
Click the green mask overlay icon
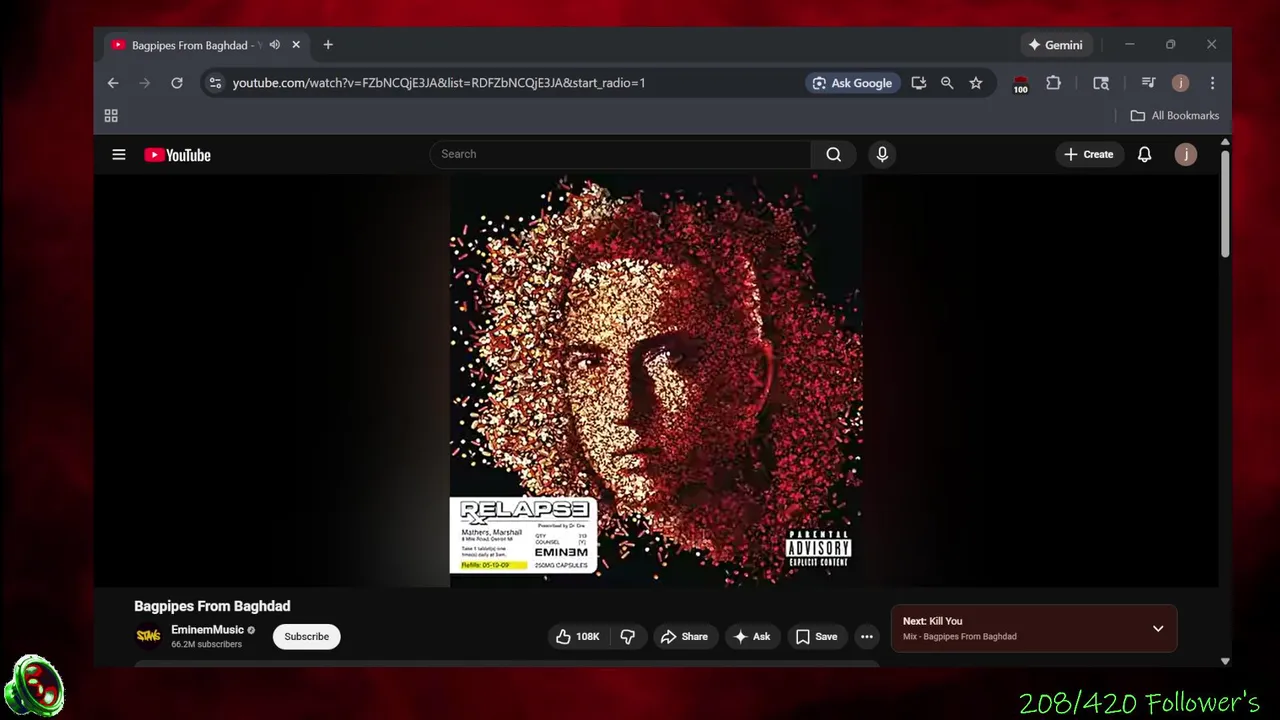(x=34, y=686)
